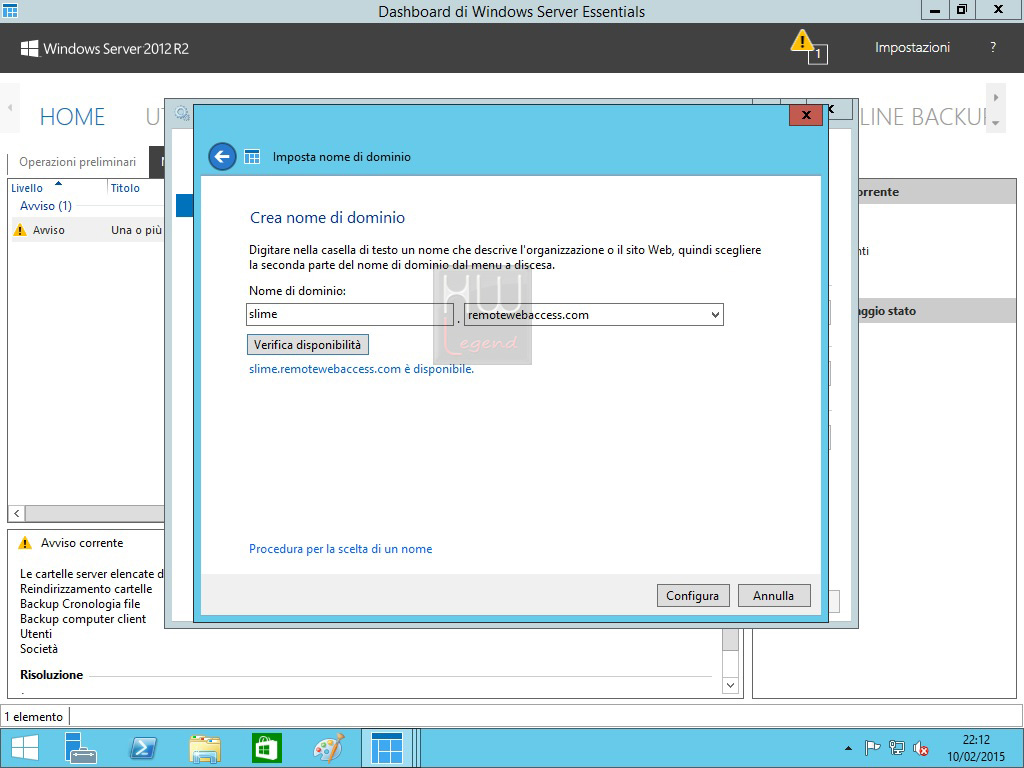1024x768 pixels.
Task: Open Action Center flag icon
Action: point(872,748)
